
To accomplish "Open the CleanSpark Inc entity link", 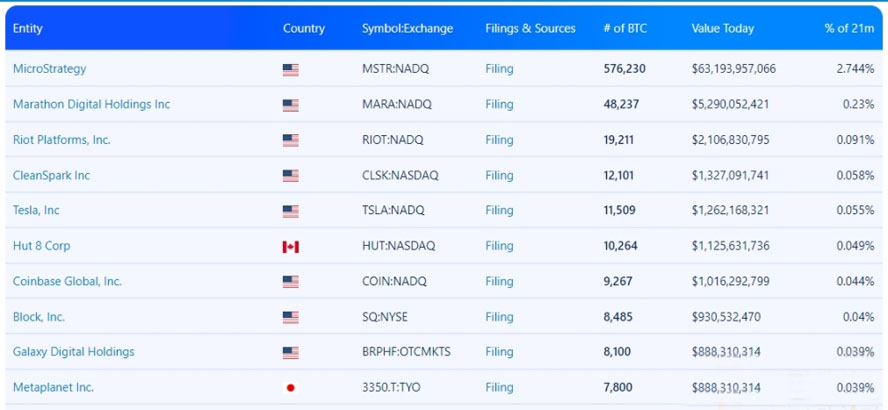I will tap(51, 175).
